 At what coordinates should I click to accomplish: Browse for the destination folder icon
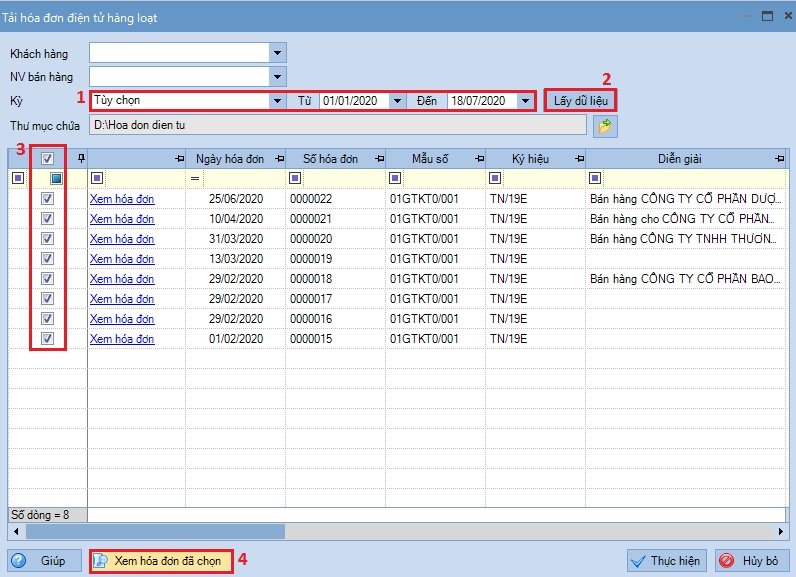coord(605,126)
